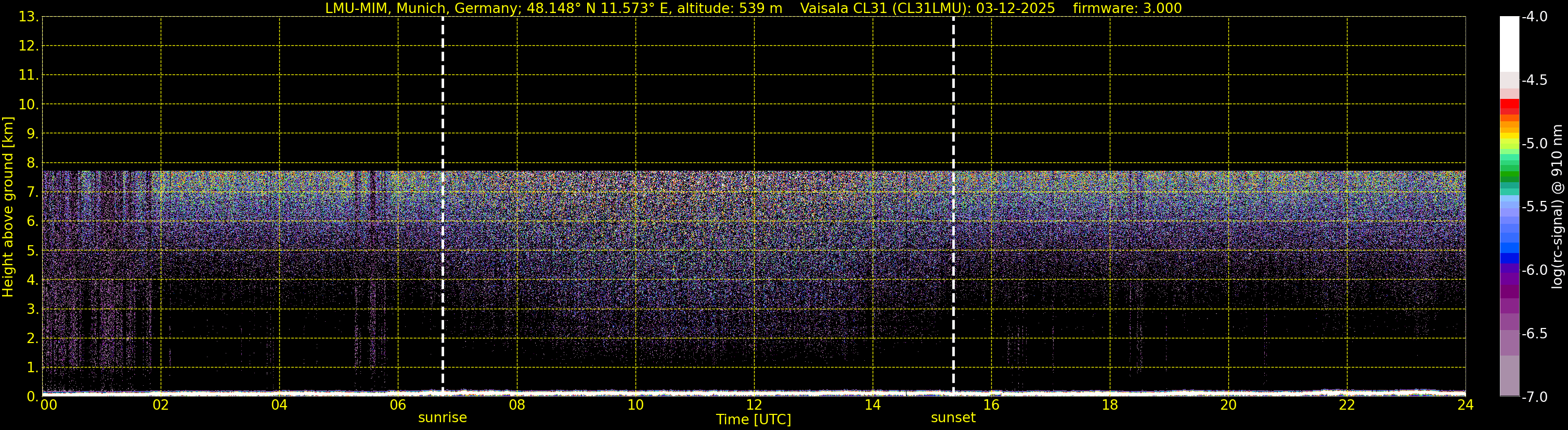Select the 'sunrise' label below the axis

tap(443, 418)
